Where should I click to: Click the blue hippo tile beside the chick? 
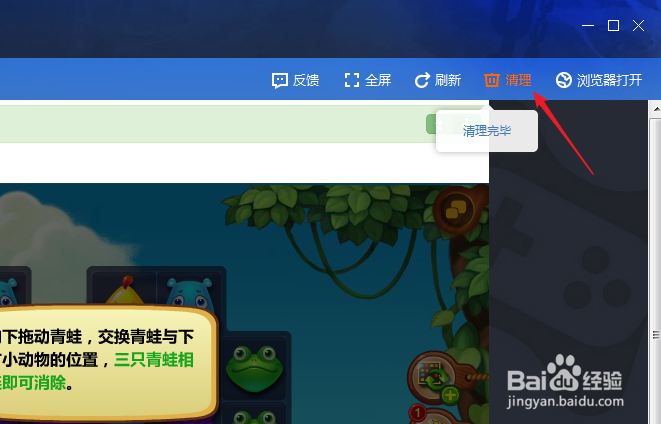[189, 292]
